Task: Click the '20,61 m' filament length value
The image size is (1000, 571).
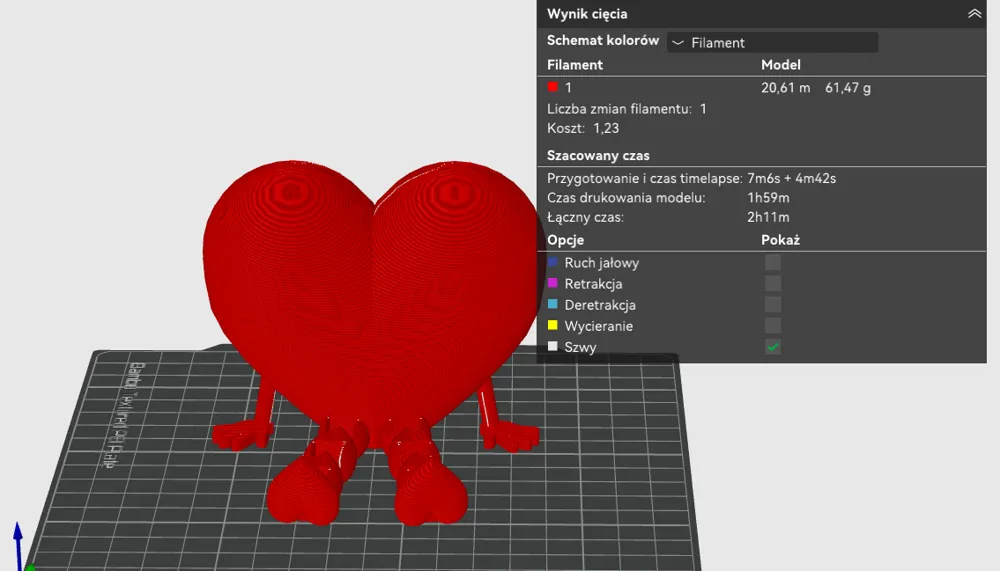Action: [785, 88]
